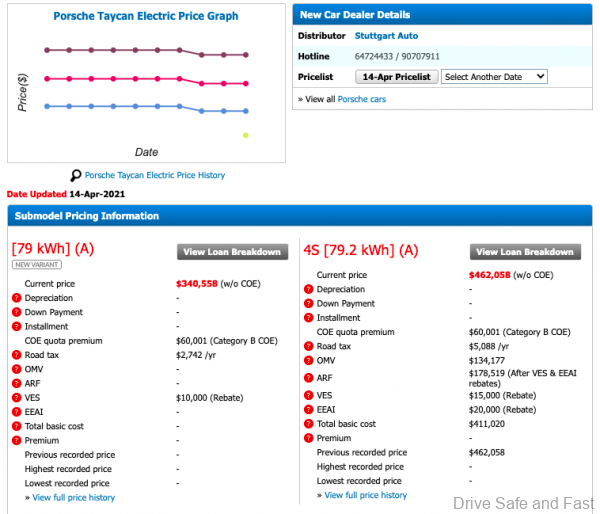View Loan Breakdown for 79 kWh variant
The image size is (600, 514).
(233, 252)
